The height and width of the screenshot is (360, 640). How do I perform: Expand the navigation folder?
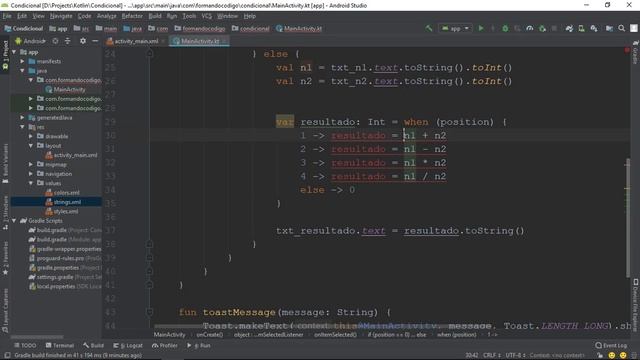31,174
